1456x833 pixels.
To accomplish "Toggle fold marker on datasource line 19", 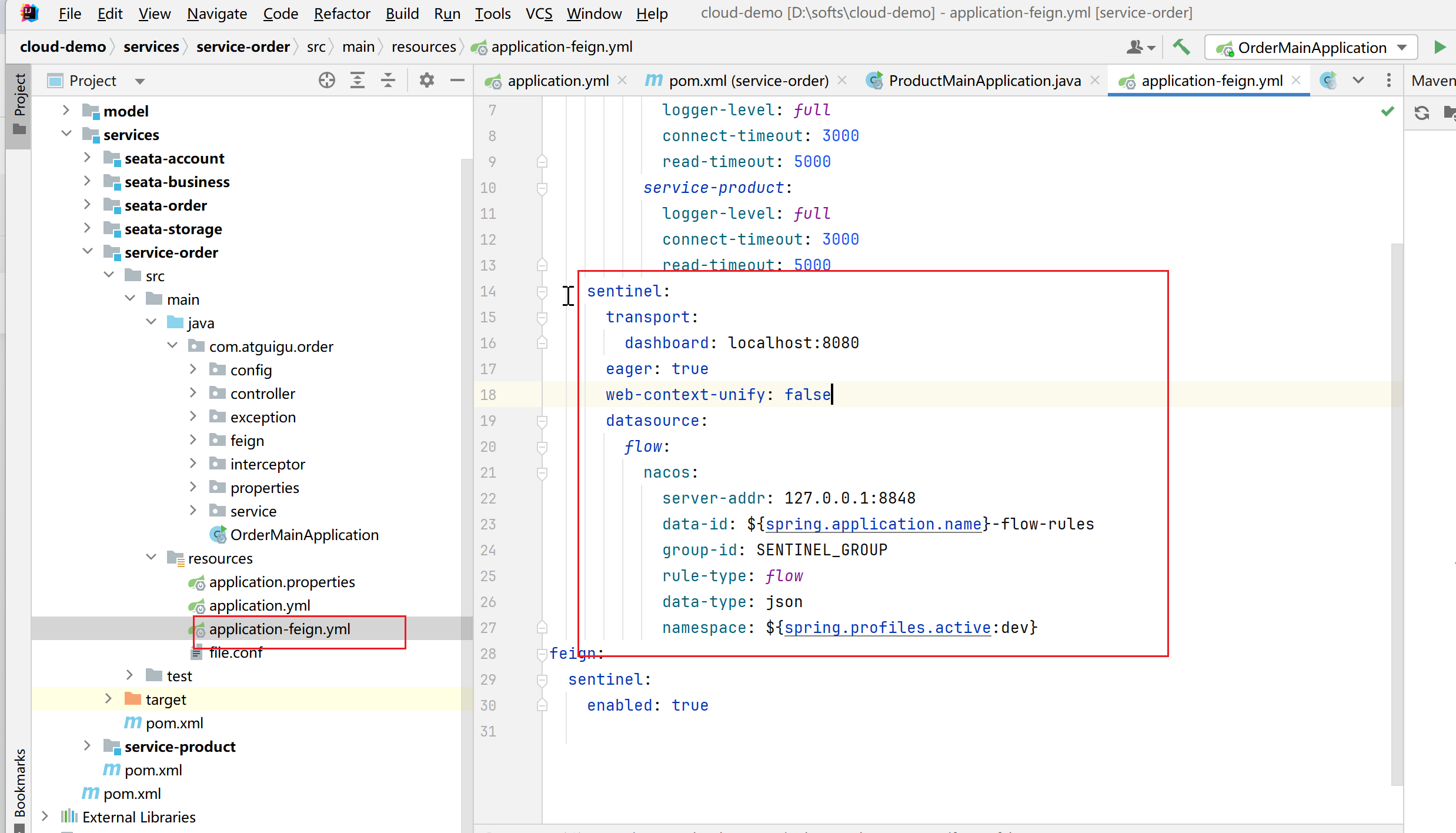I will pyautogui.click(x=542, y=421).
